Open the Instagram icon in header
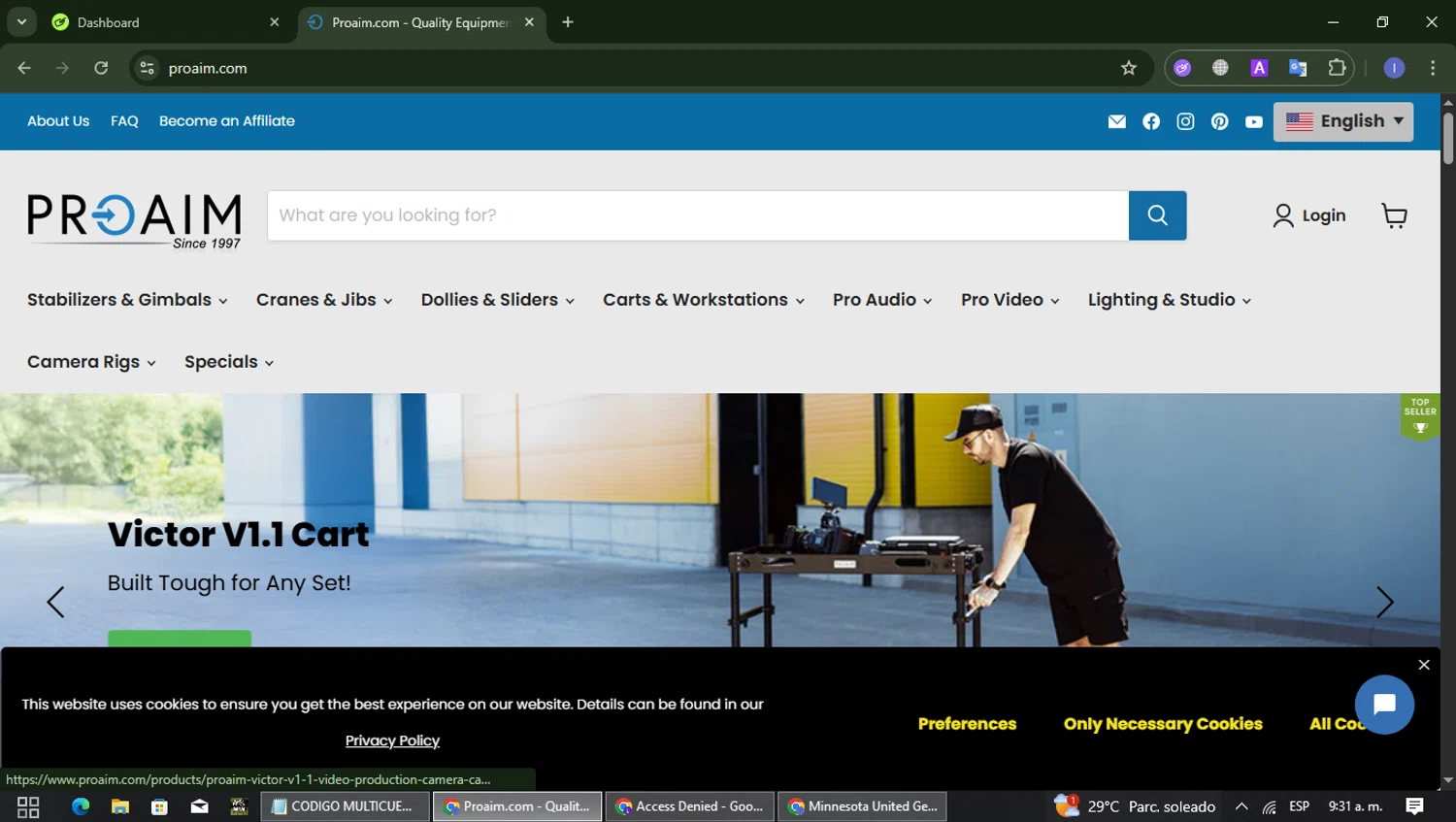Image resolution: width=1456 pixels, height=822 pixels. click(1185, 121)
